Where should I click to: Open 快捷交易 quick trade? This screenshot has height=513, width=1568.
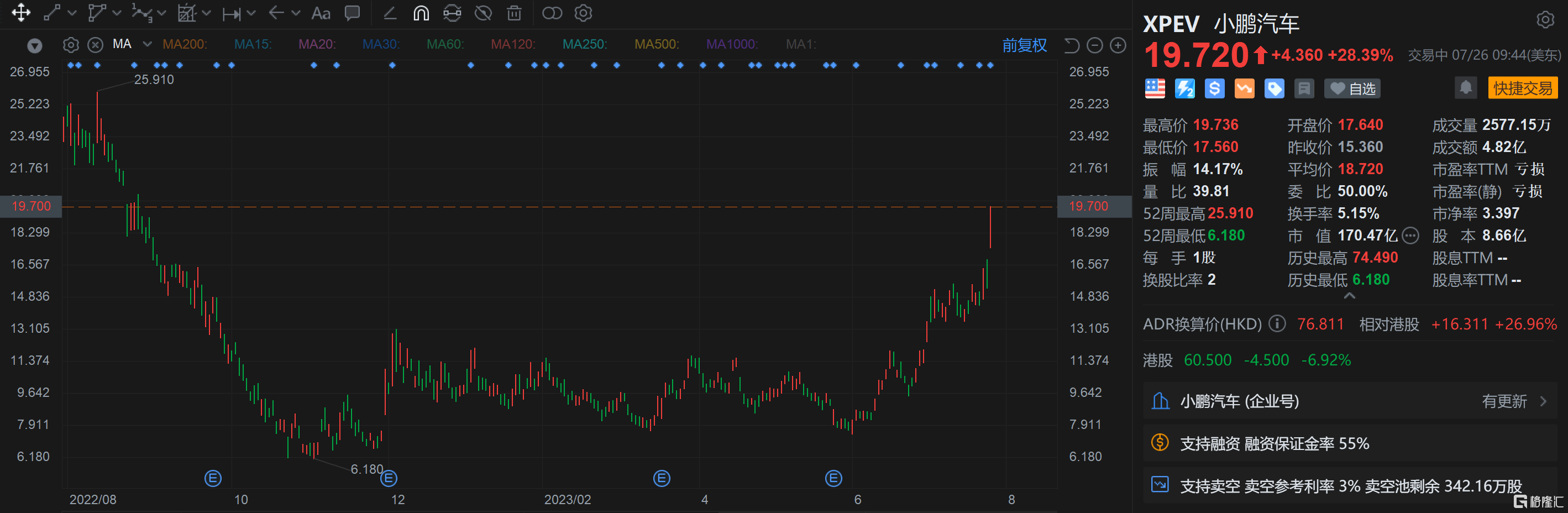pos(1522,88)
